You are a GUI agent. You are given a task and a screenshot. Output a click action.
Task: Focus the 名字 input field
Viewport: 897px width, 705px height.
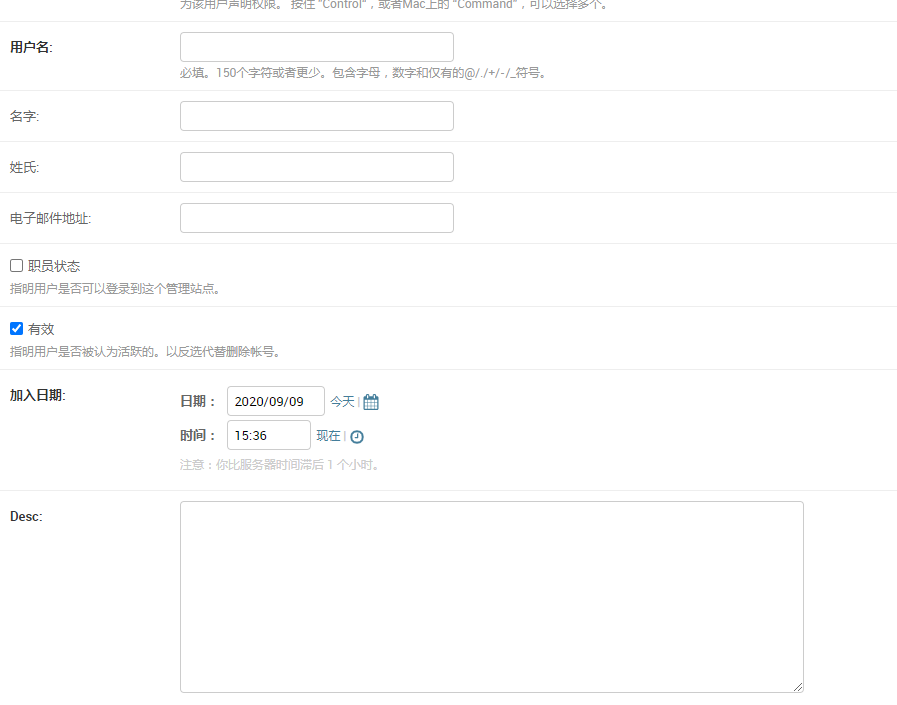point(317,116)
